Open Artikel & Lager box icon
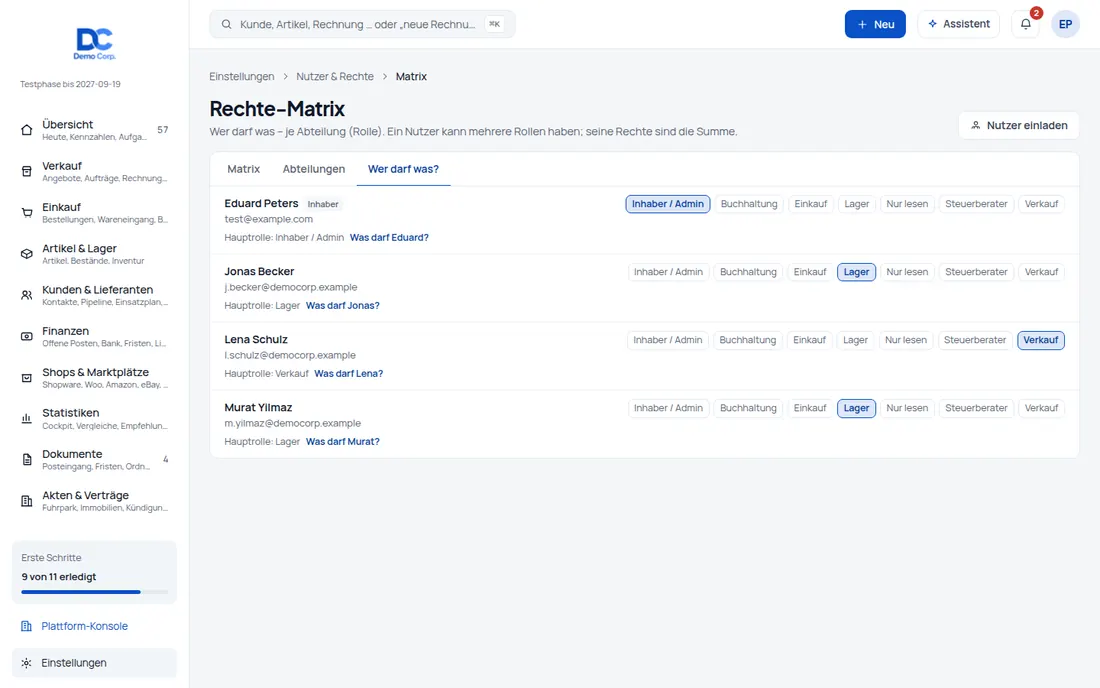 coord(27,254)
